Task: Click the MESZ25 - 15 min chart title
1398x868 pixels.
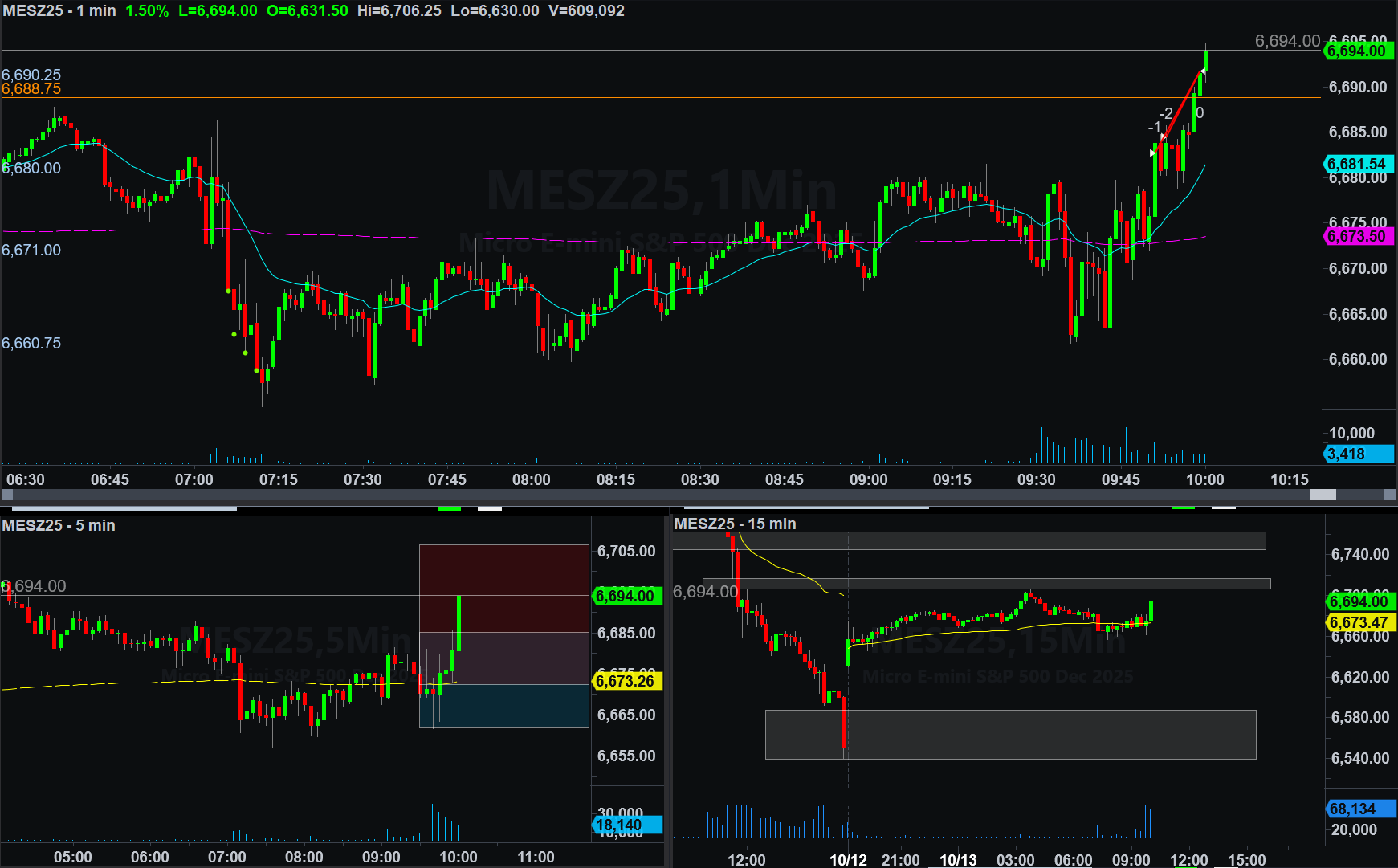Action: (735, 524)
